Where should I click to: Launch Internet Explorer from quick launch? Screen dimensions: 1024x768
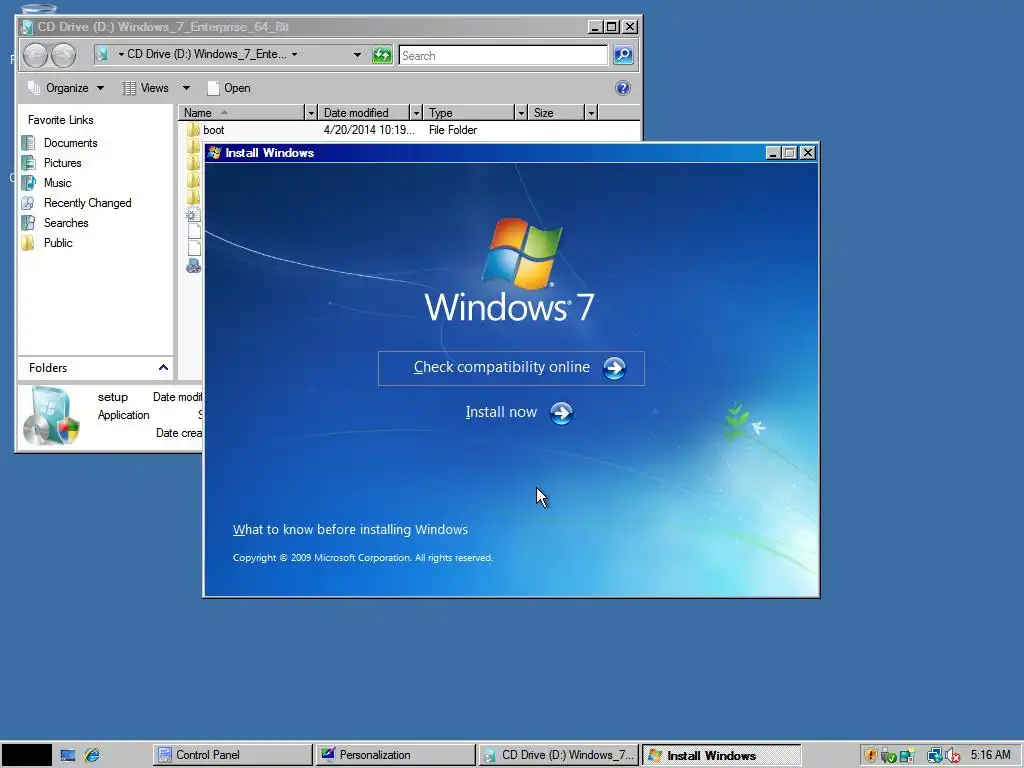[x=92, y=756]
